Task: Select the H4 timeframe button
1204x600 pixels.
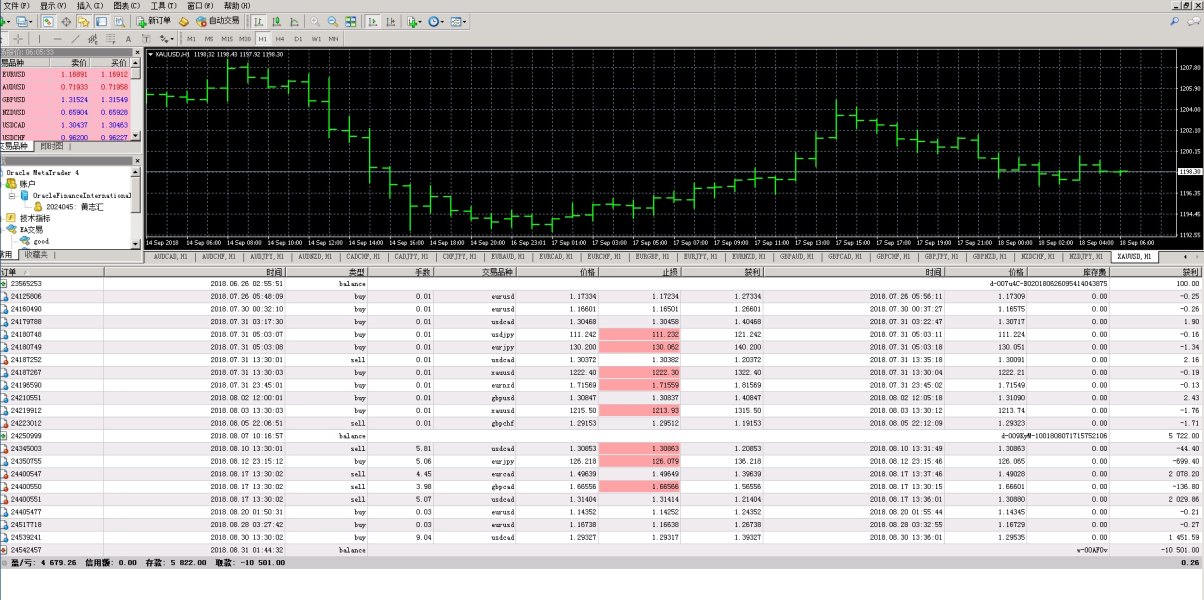Action: tap(280, 38)
